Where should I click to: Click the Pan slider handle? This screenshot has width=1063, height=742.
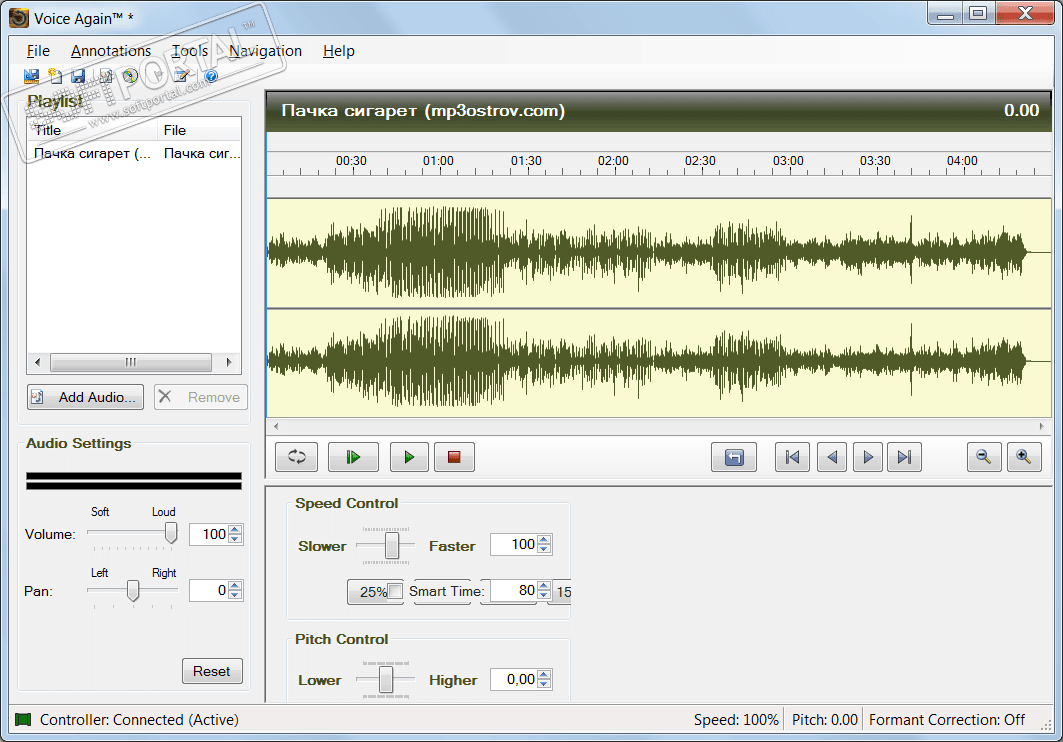click(x=134, y=590)
